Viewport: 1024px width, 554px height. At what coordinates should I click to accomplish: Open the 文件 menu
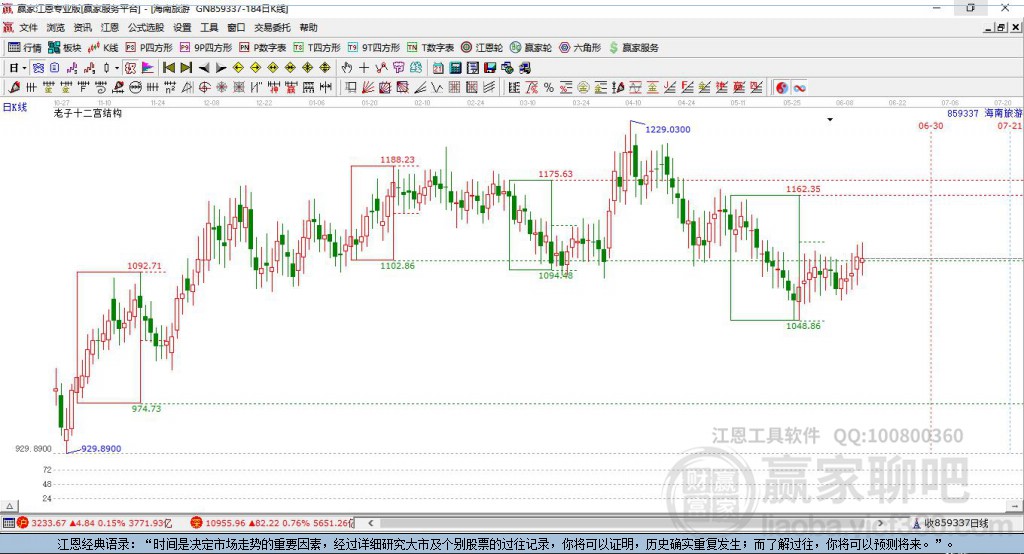click(28, 27)
